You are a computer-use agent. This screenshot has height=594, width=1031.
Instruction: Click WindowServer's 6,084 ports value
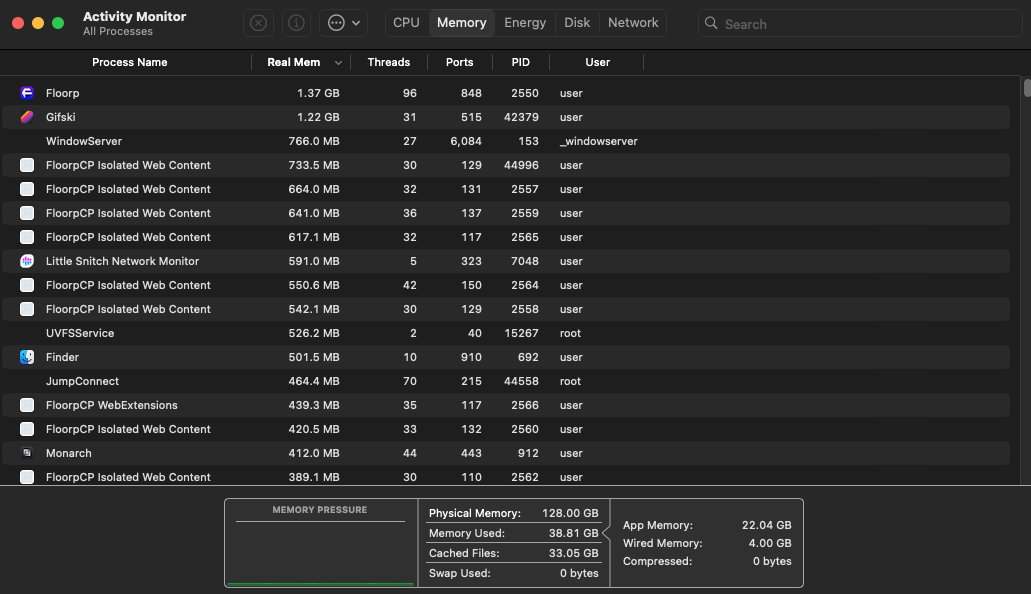[x=466, y=141]
